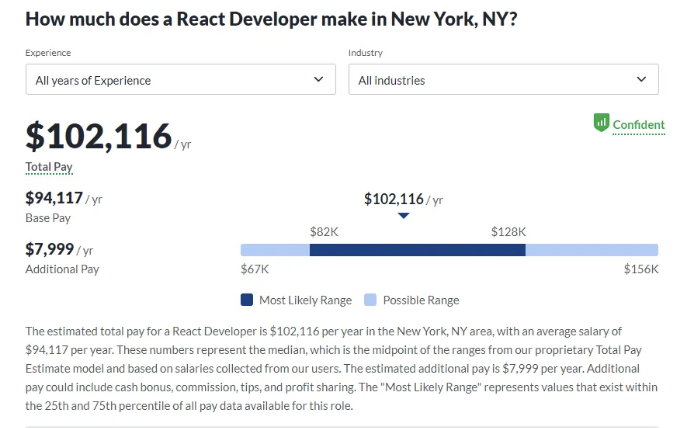Click the light blue upper Possible Range segment
This screenshot has width=680, height=428.
(592, 250)
